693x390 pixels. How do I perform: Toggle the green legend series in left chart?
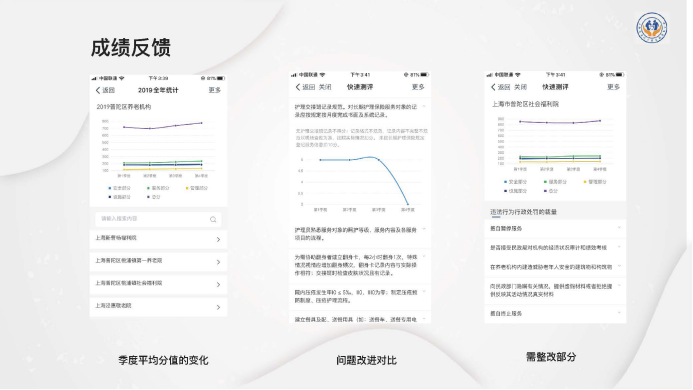click(x=158, y=188)
